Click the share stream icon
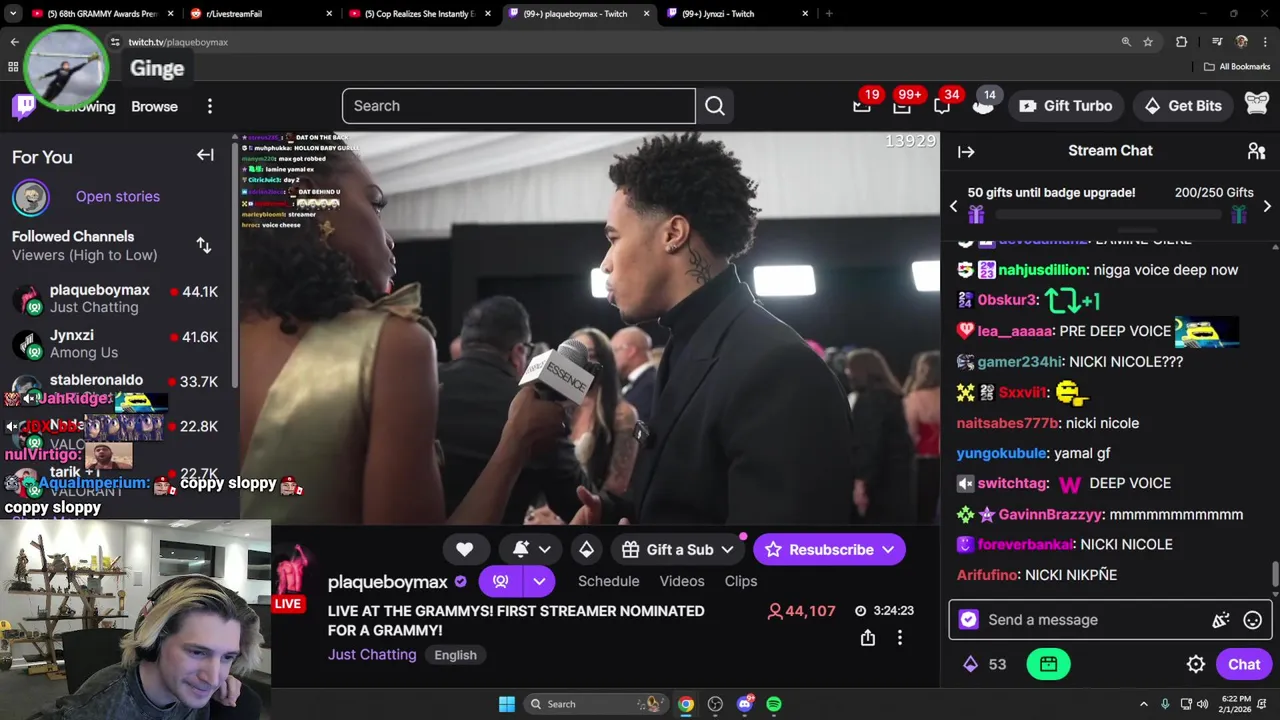This screenshot has height=720, width=1280. (x=868, y=638)
